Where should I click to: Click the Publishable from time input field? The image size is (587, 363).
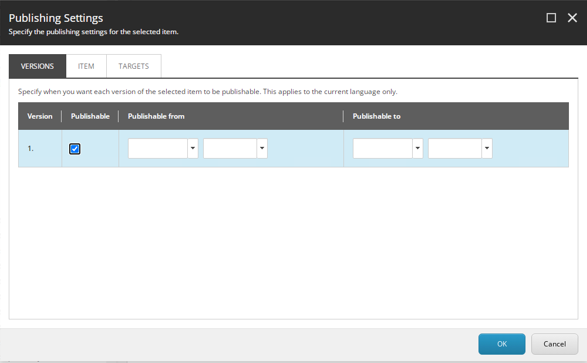230,148
